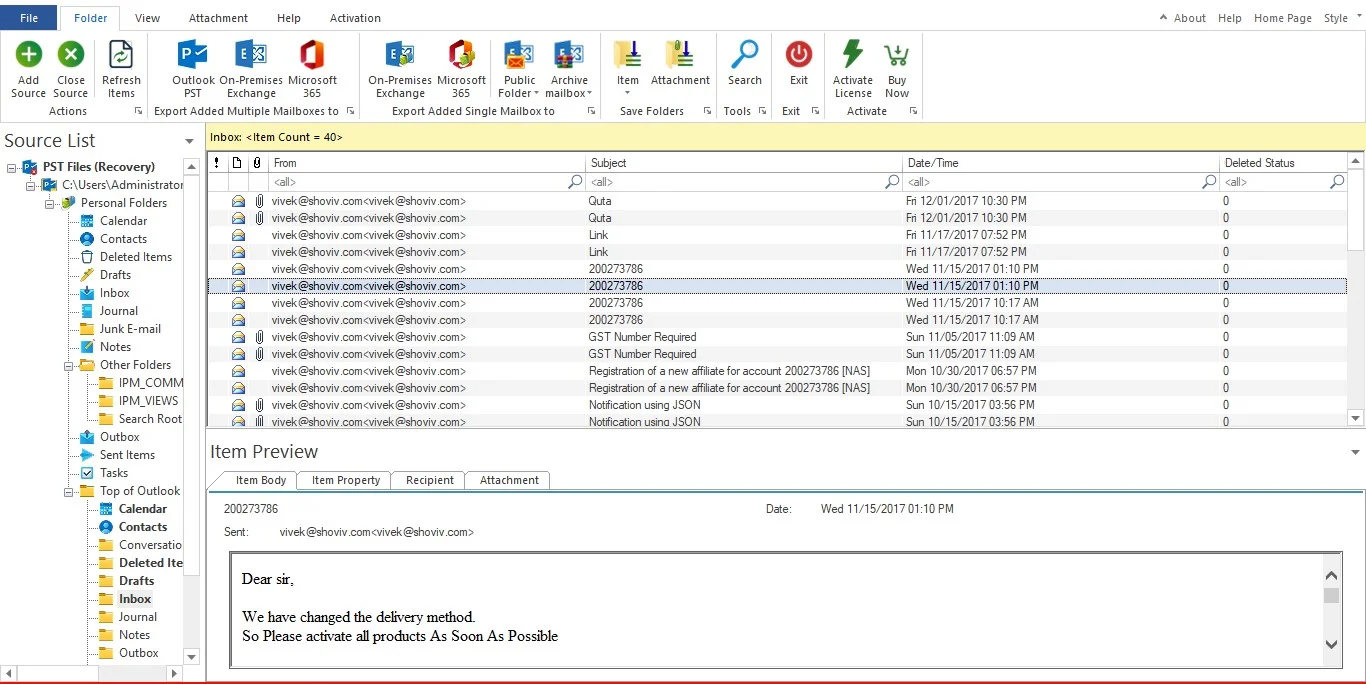
Task: Export multiple mailboxes to On-Premises Exchange
Action: point(251,68)
